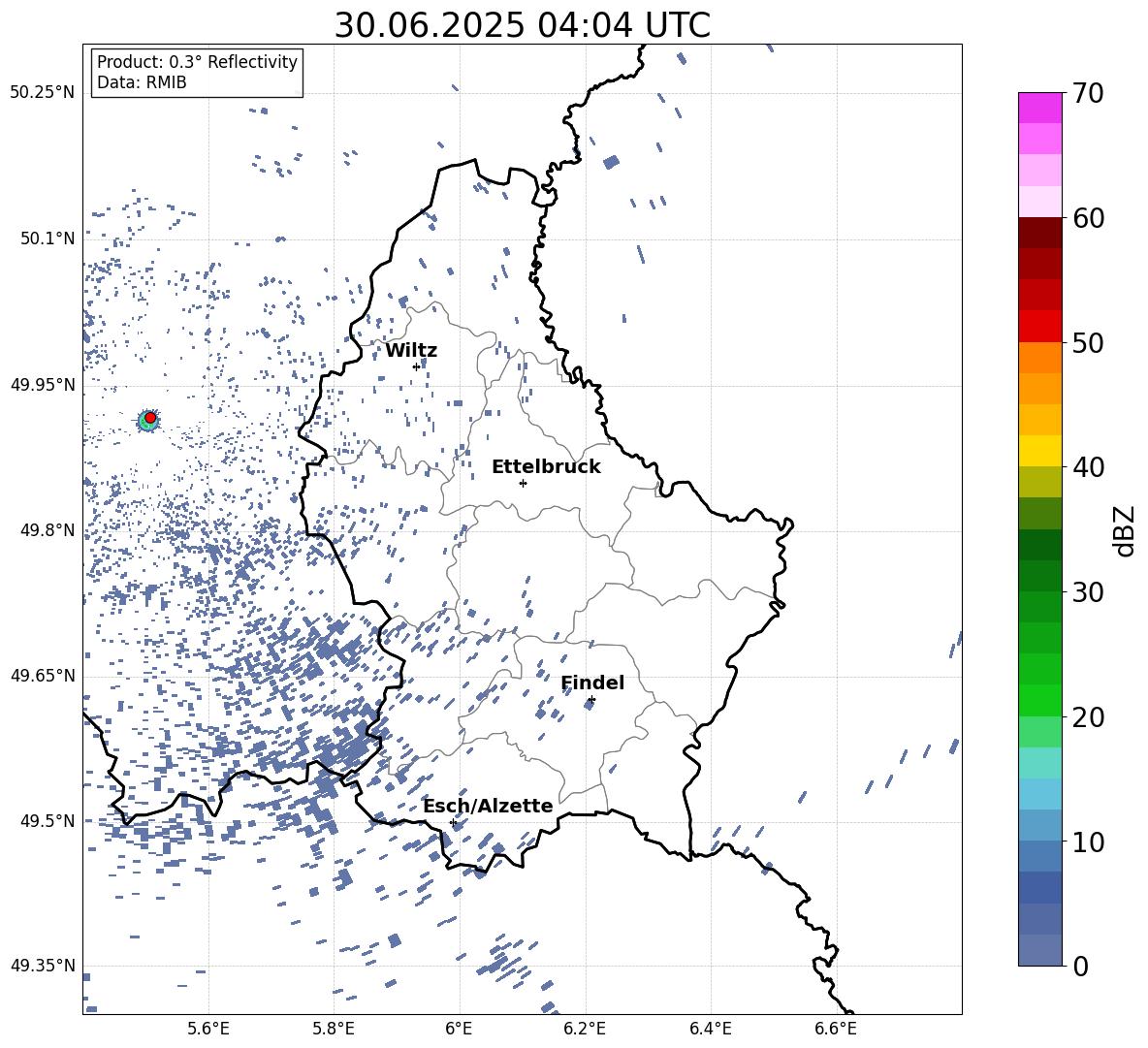Click the 60 colorbar tick label
Image resolution: width=1148 pixels, height=1048 pixels.
(1088, 218)
